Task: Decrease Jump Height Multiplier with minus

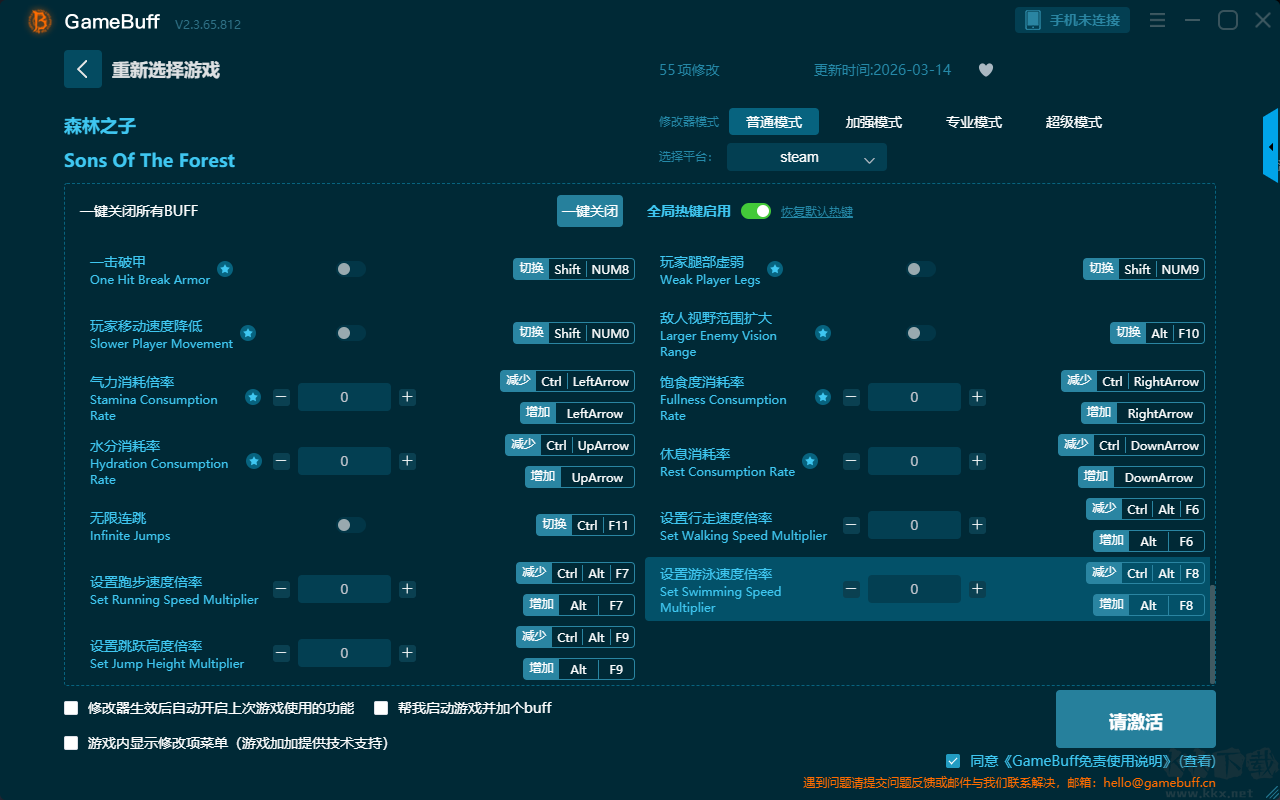Action: [281, 653]
